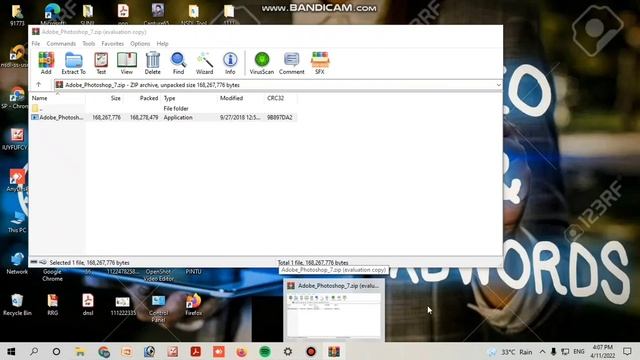640x360 pixels.
Task: Open the Comment tool
Action: [291, 63]
